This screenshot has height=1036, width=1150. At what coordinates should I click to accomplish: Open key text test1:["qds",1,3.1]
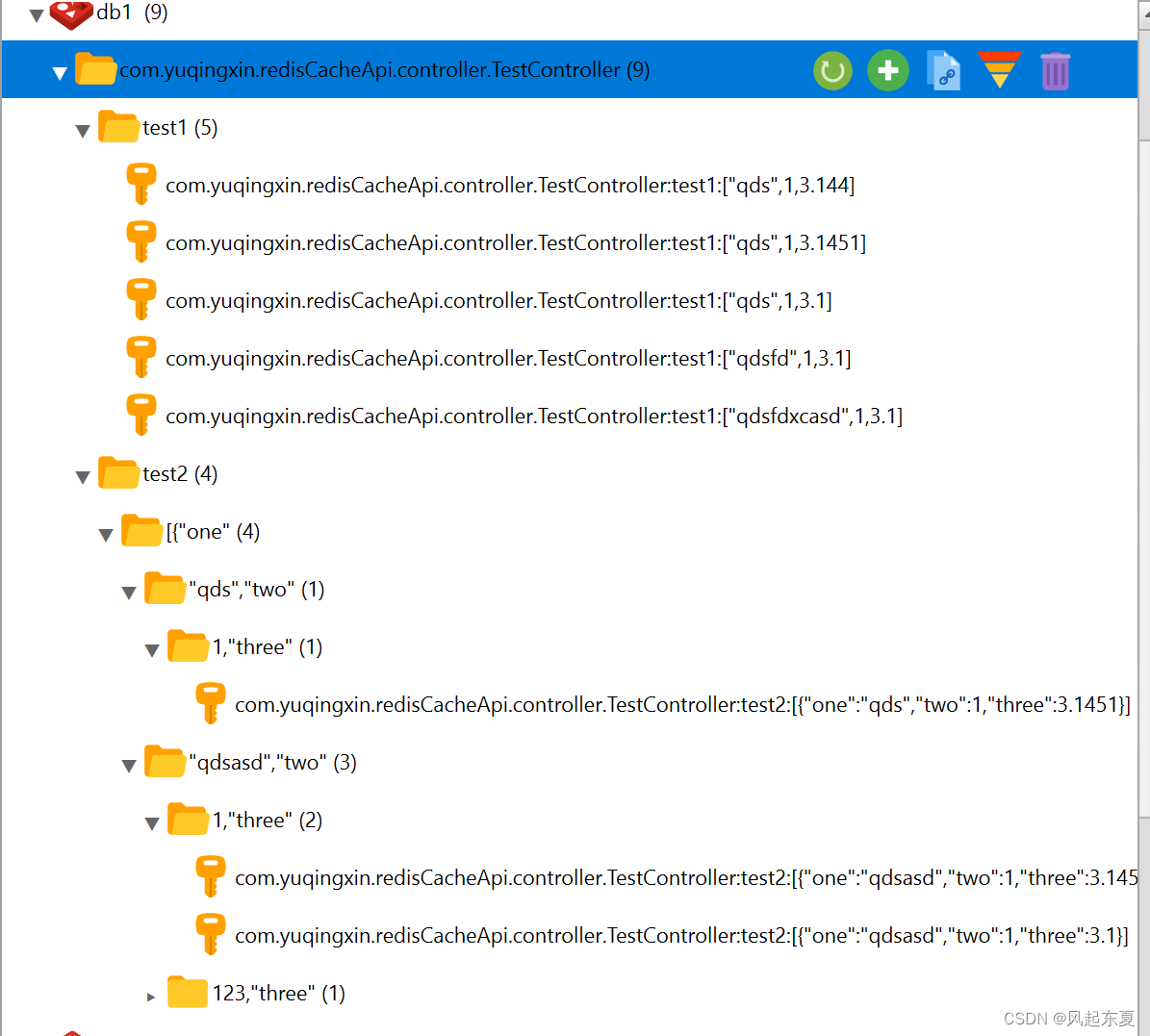tap(498, 301)
